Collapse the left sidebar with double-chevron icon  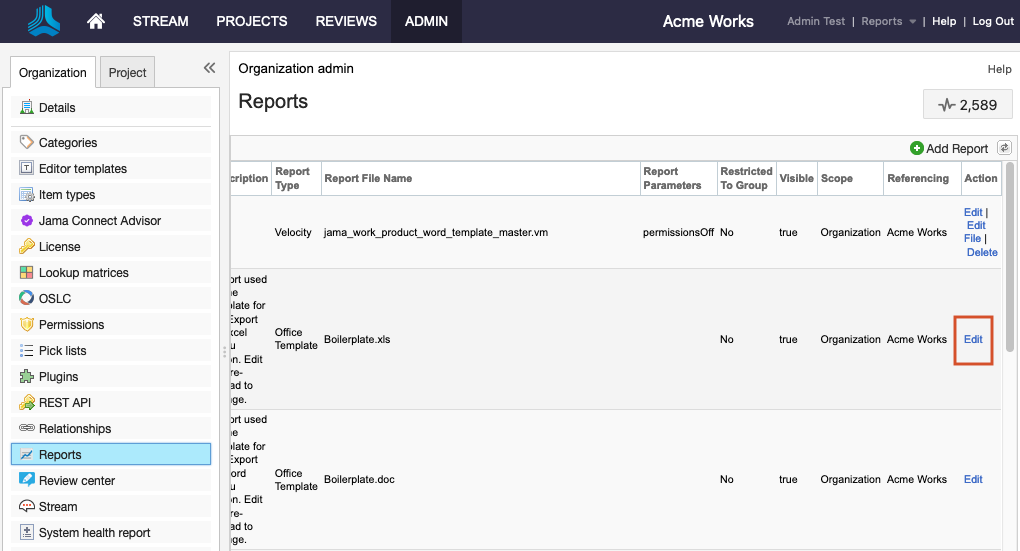[209, 68]
